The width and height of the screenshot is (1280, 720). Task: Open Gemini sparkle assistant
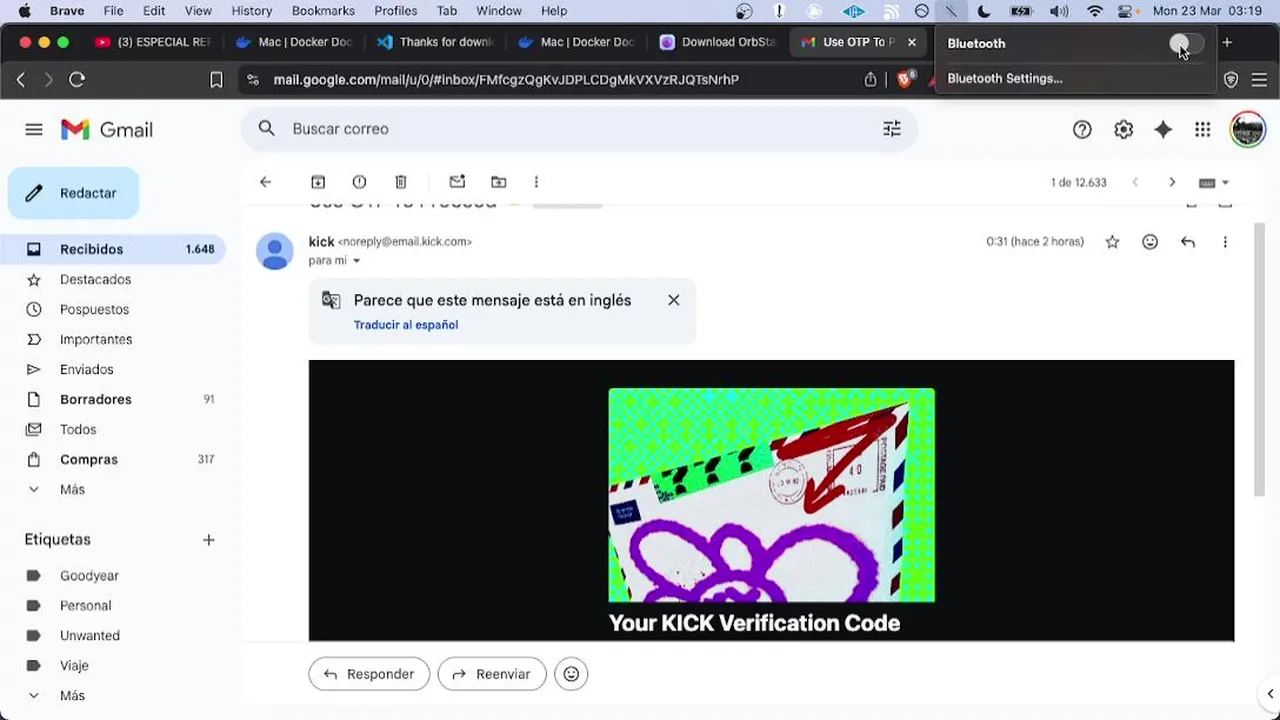coord(1163,129)
